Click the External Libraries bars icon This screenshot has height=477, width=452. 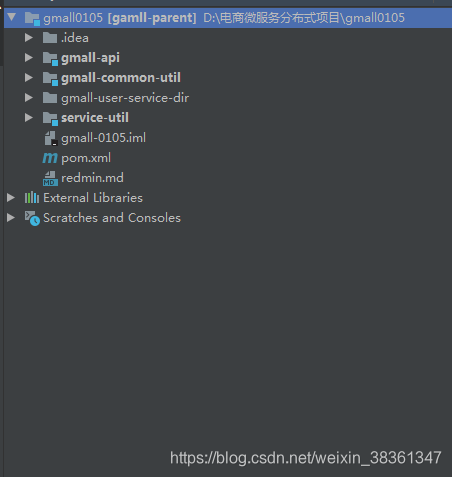[32, 198]
